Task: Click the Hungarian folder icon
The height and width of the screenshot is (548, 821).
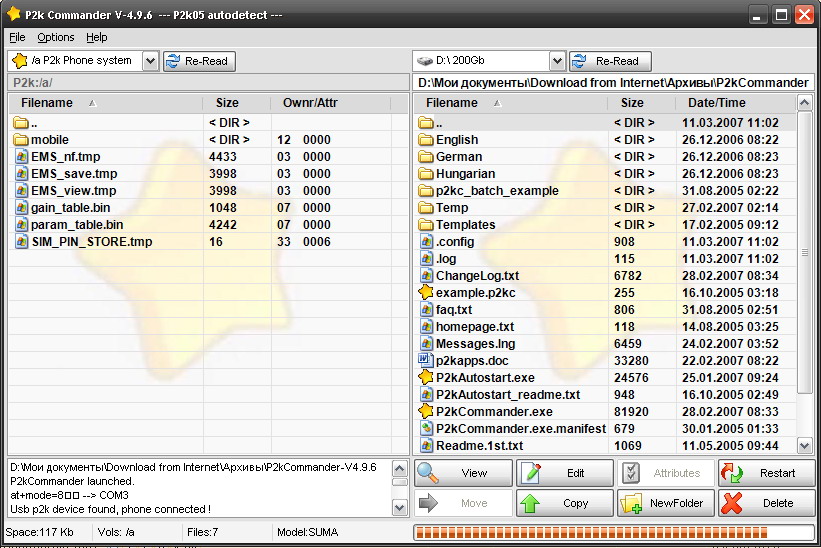Action: coord(426,174)
